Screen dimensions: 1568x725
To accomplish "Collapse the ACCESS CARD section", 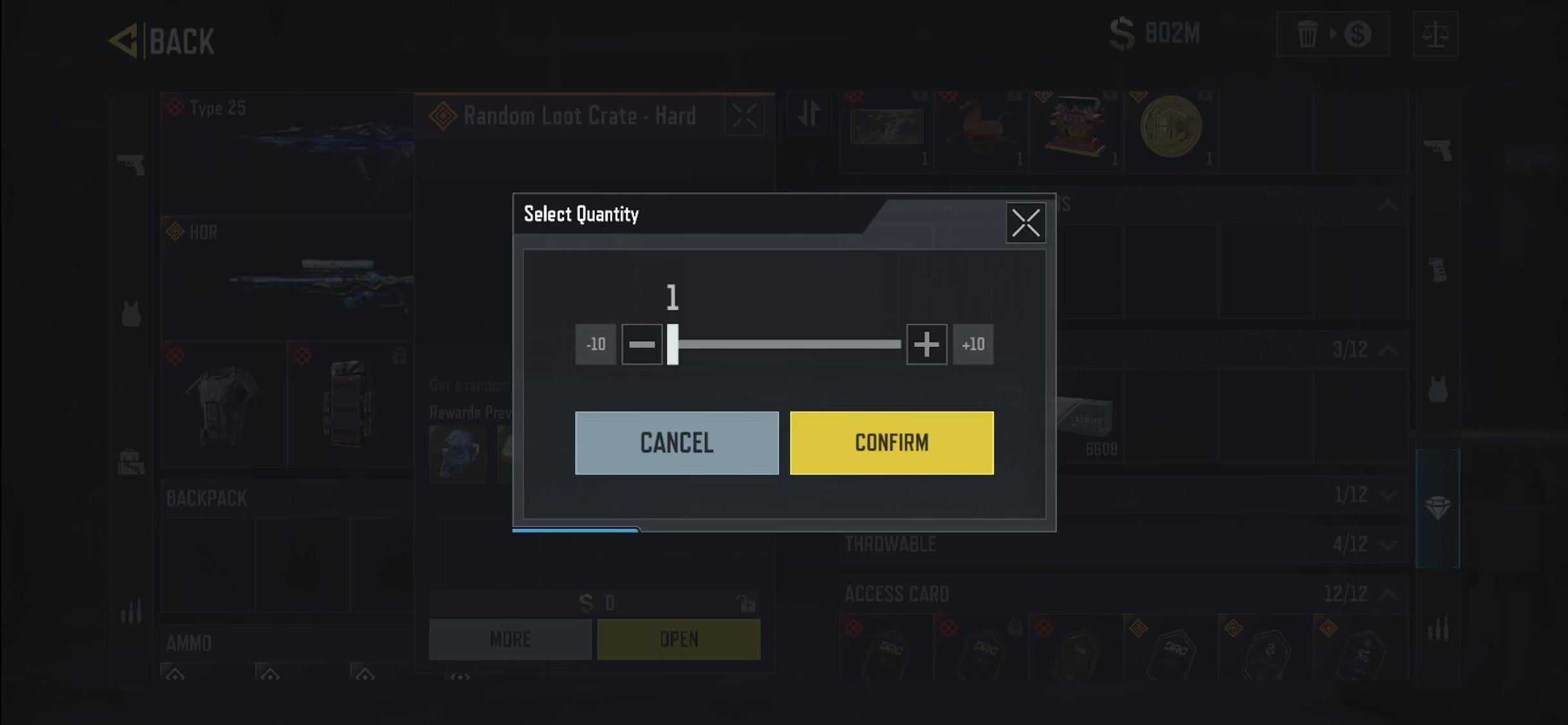I will (1389, 594).
